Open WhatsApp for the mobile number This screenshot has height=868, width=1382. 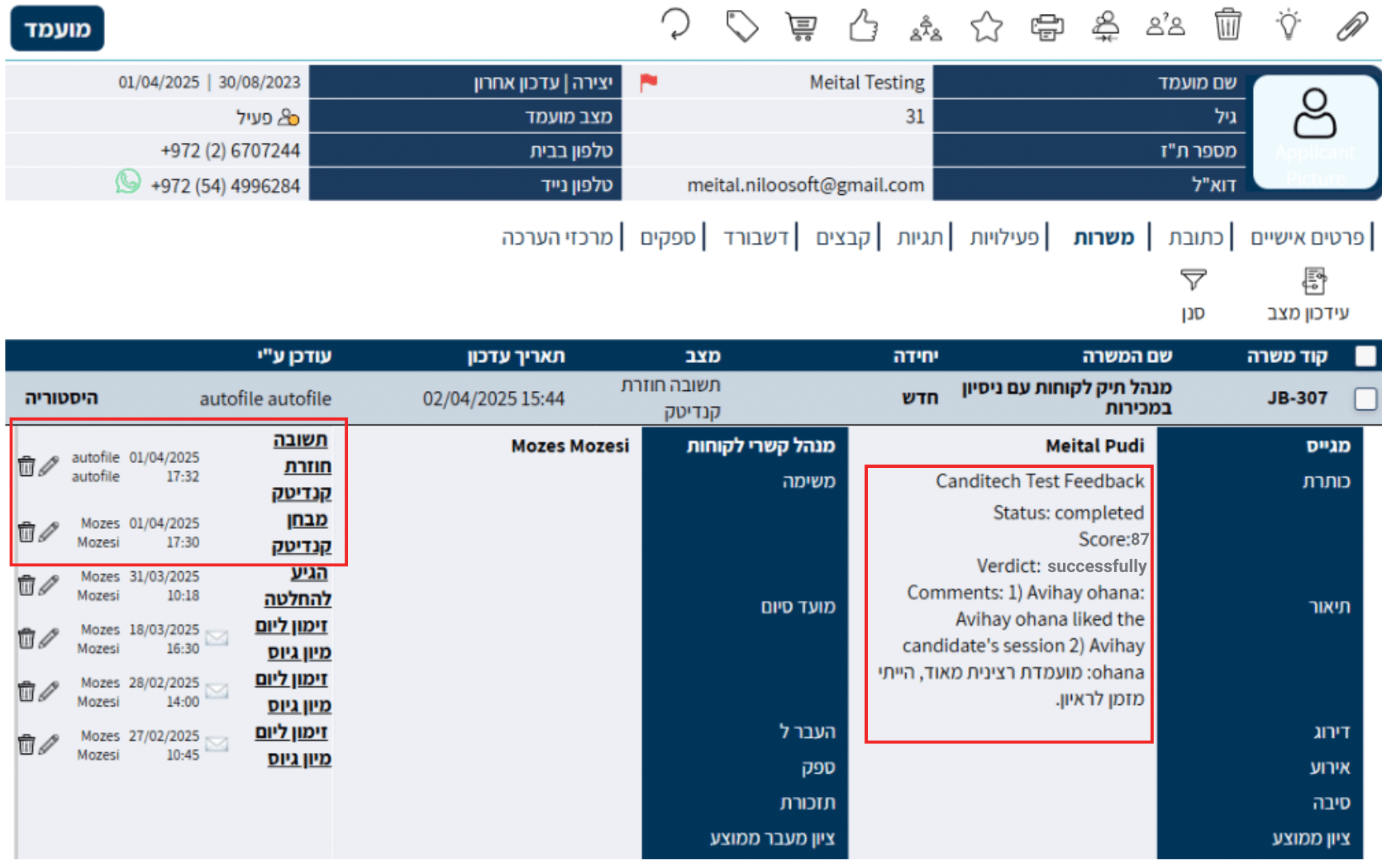tap(128, 182)
